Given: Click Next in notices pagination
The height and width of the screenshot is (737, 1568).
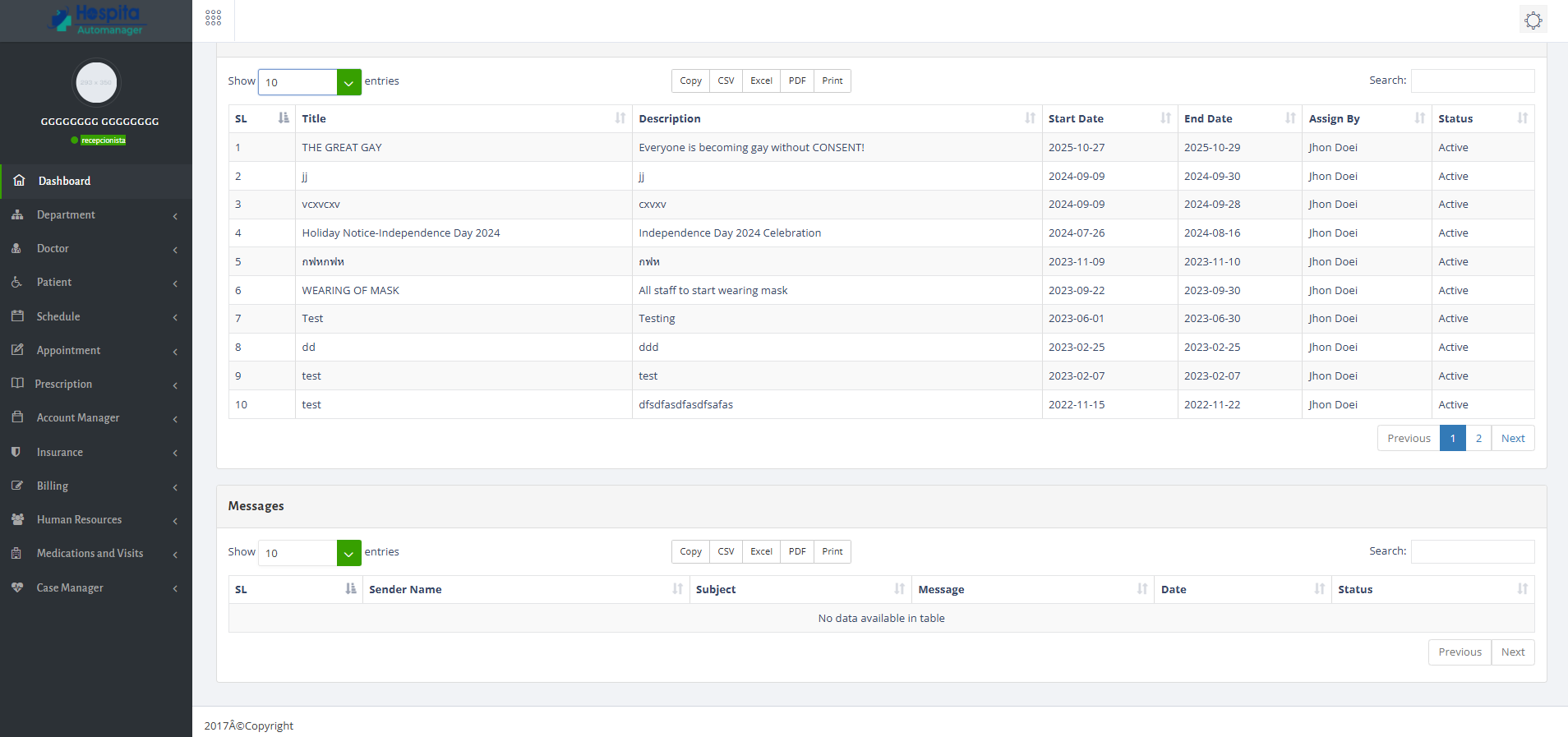Looking at the screenshot, I should coord(1513,438).
